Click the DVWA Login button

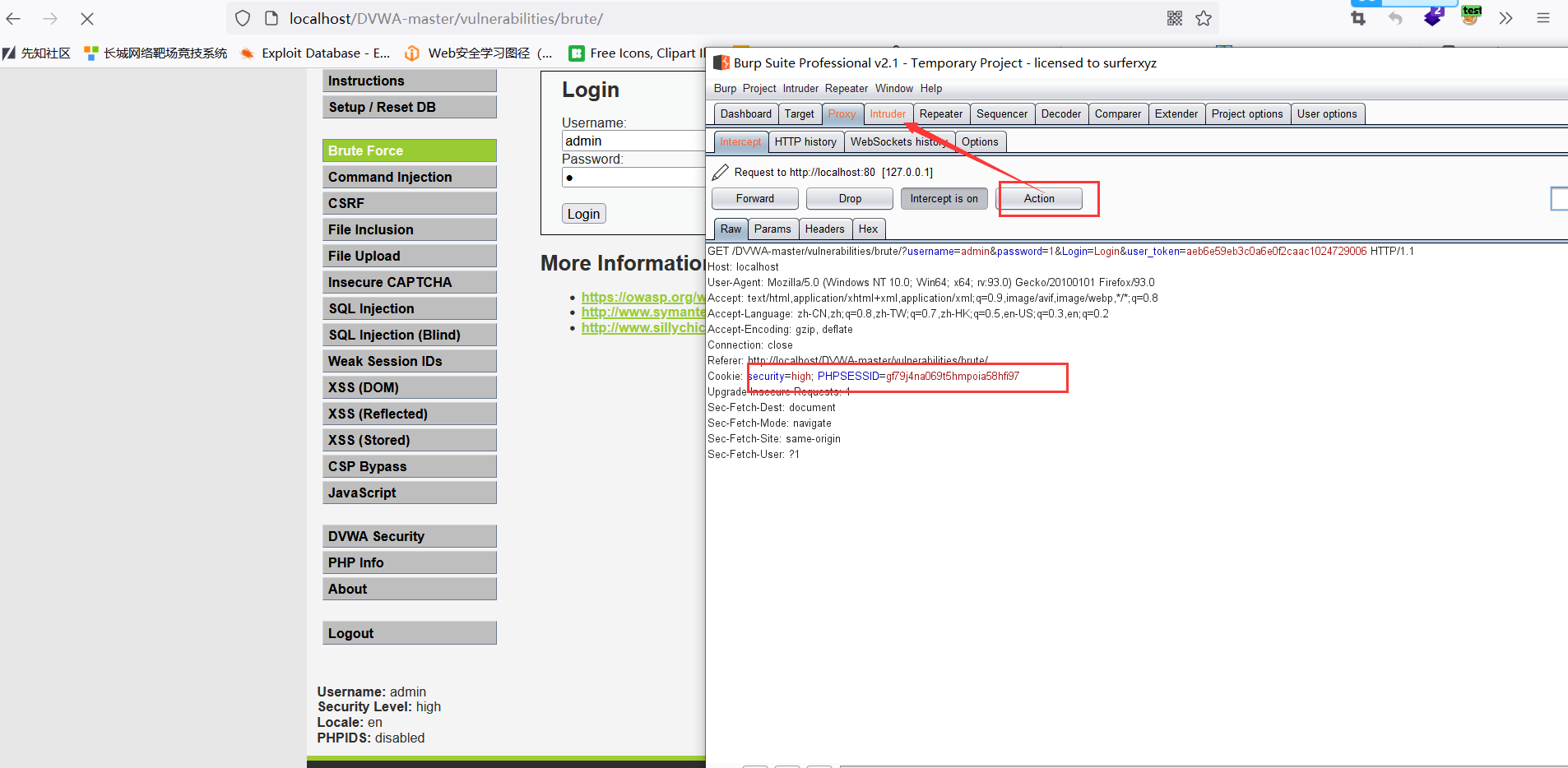point(584,214)
